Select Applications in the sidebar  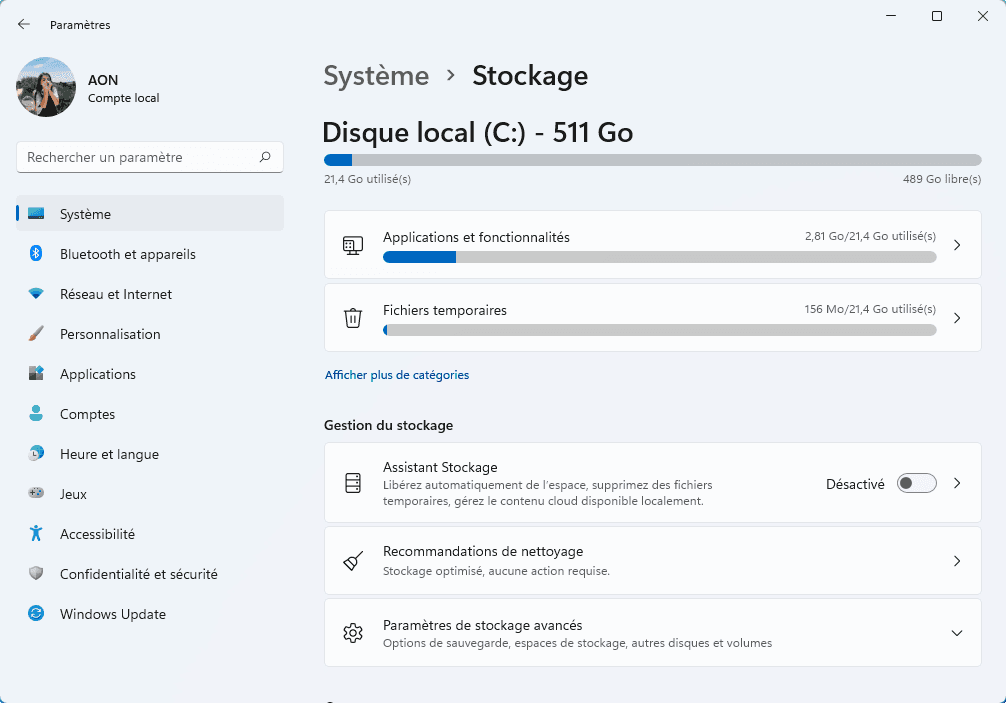98,374
